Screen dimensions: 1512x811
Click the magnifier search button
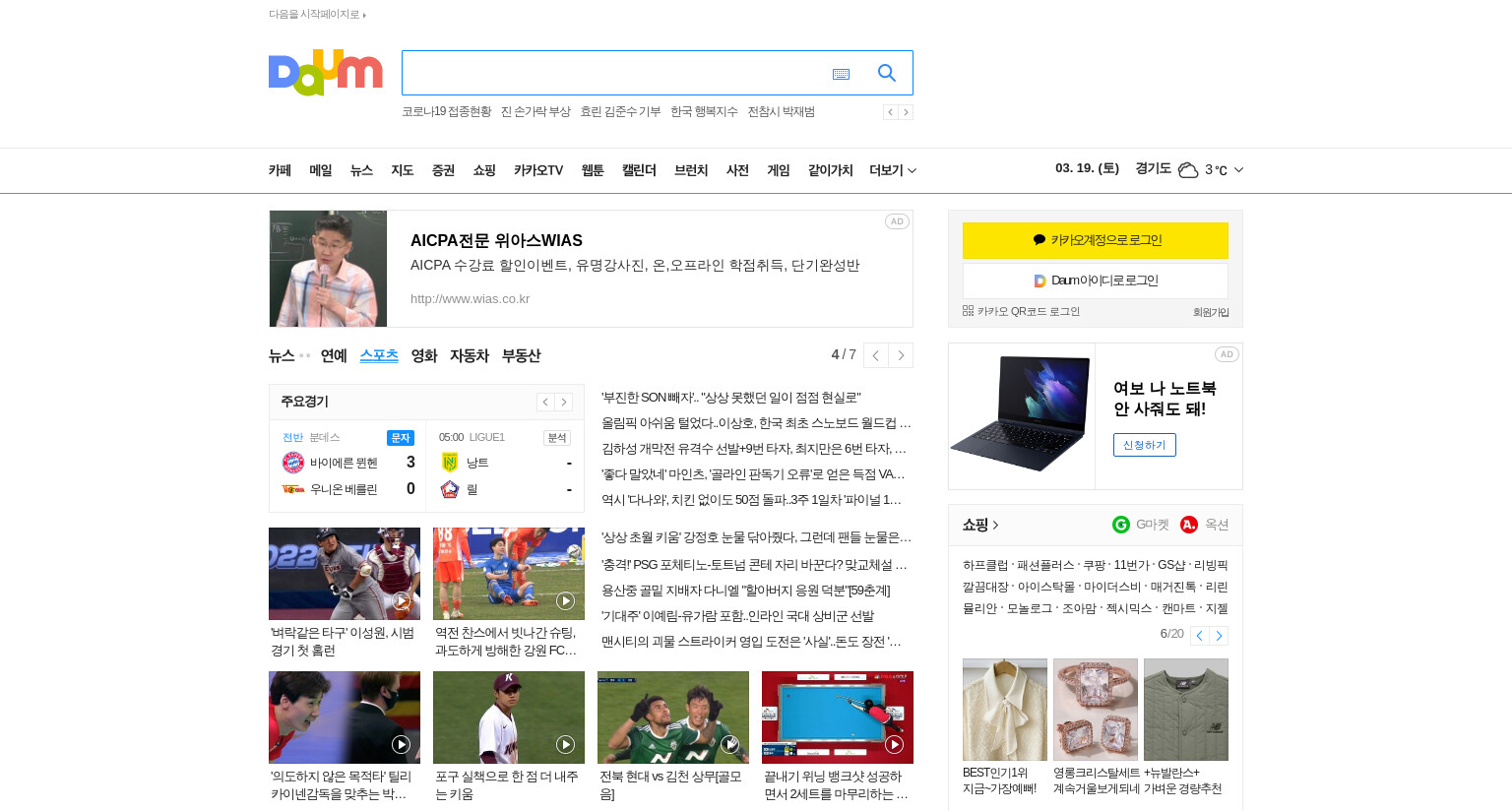pyautogui.click(x=886, y=73)
